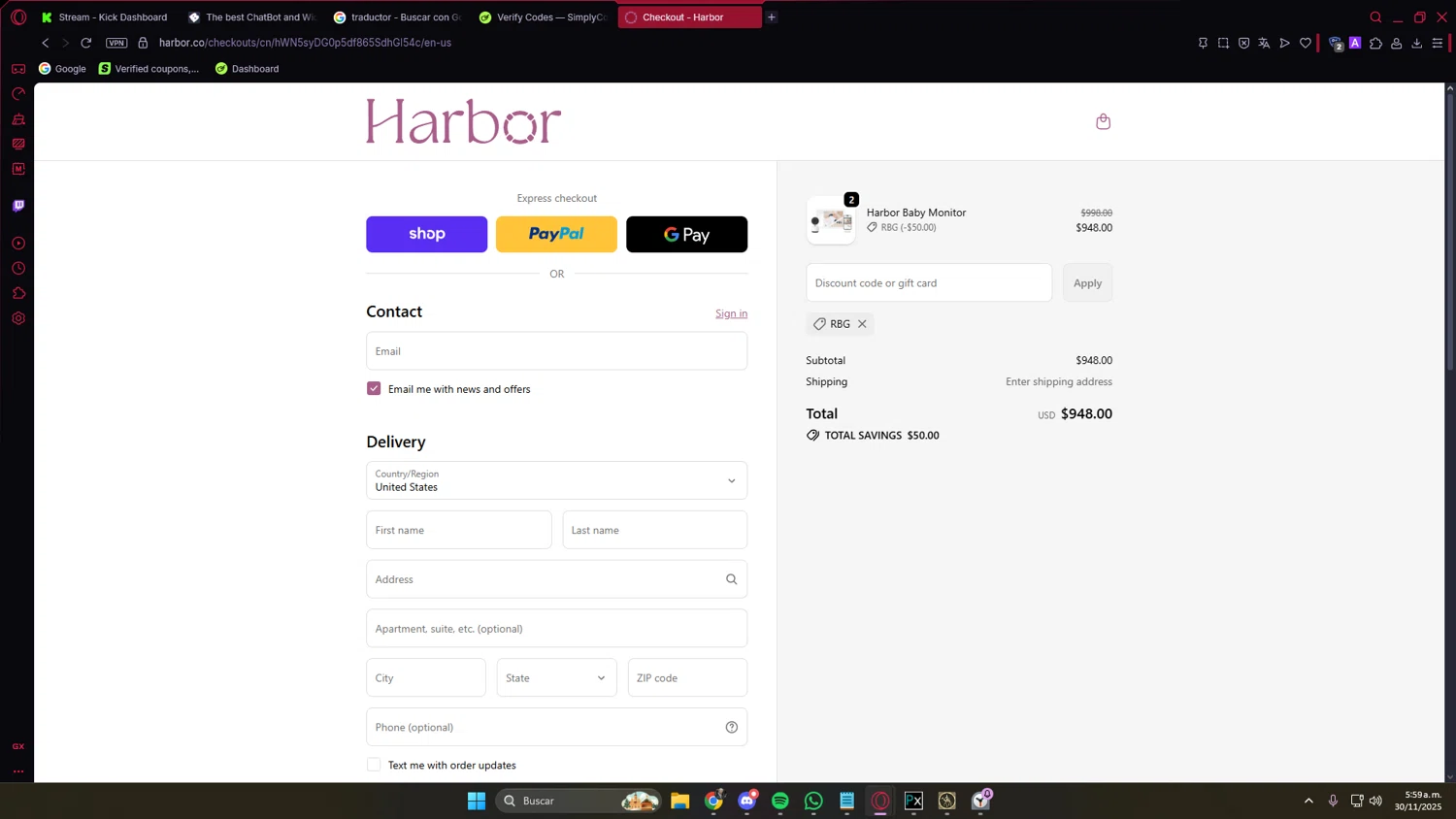1456x819 pixels.
Task: Select the Checkout - Harbor tab
Action: pyautogui.click(x=689, y=16)
